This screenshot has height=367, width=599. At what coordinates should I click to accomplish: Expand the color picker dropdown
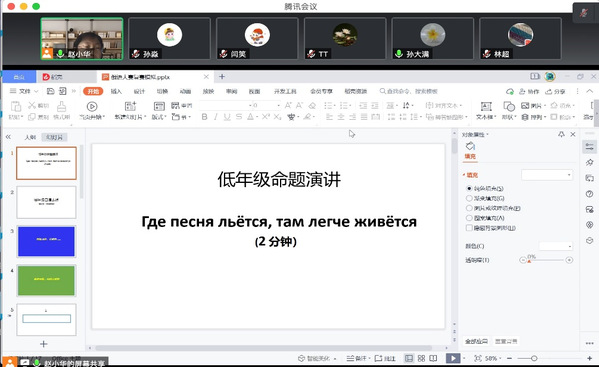(x=556, y=246)
